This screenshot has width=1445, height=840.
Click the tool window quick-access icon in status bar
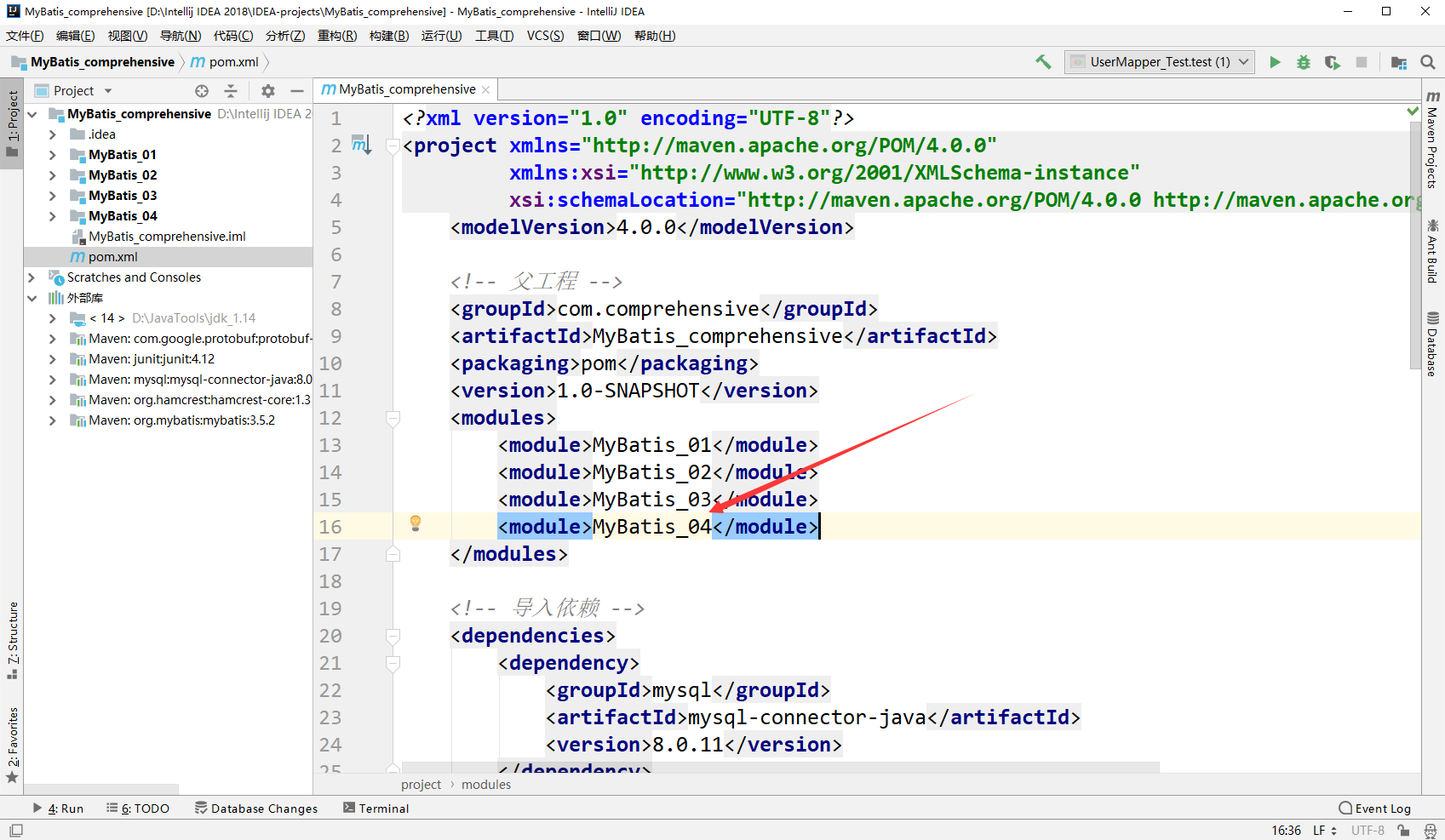(x=16, y=831)
